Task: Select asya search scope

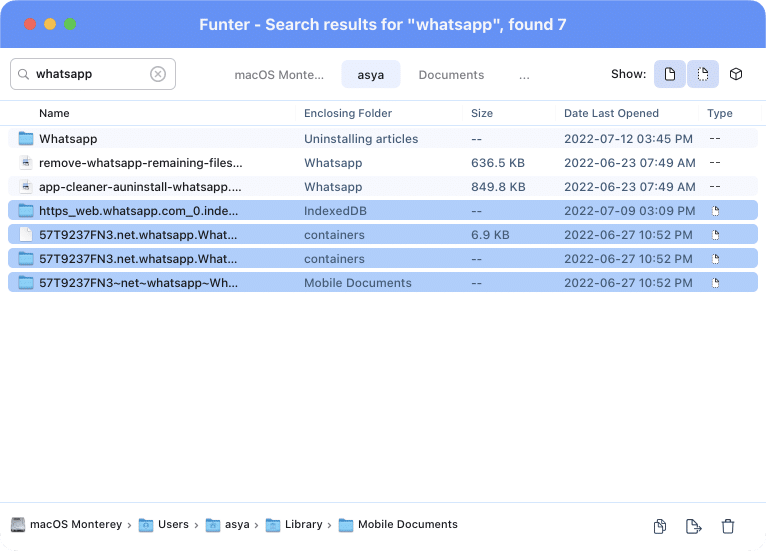Action: (x=371, y=75)
